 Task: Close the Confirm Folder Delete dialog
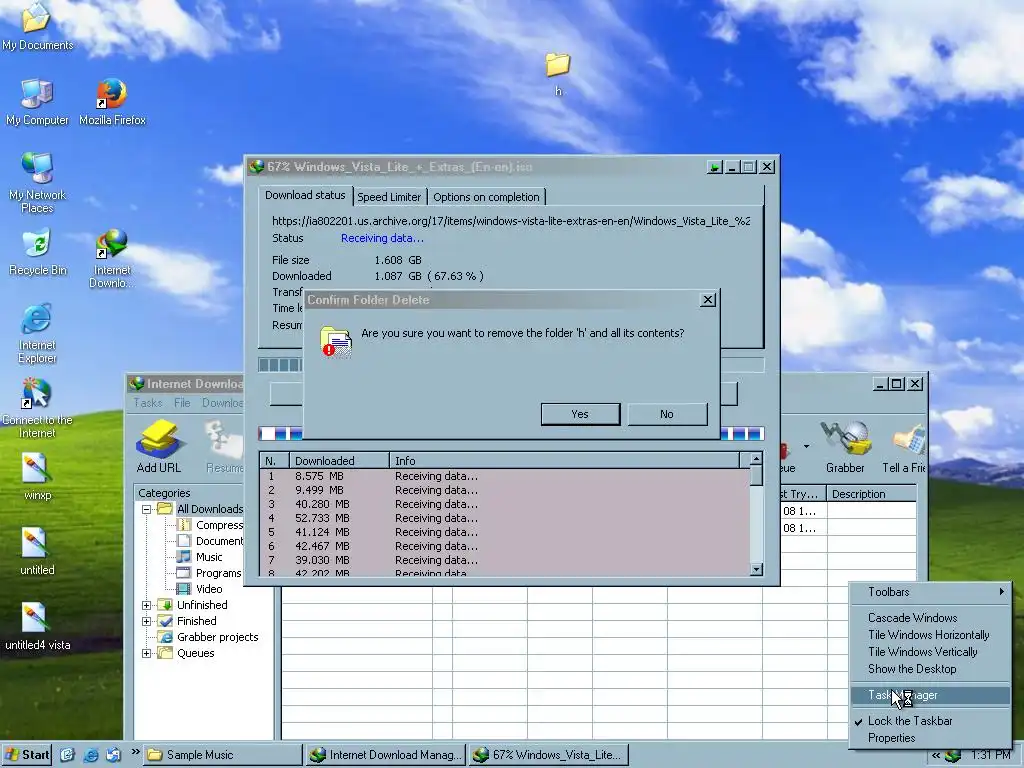pos(708,300)
